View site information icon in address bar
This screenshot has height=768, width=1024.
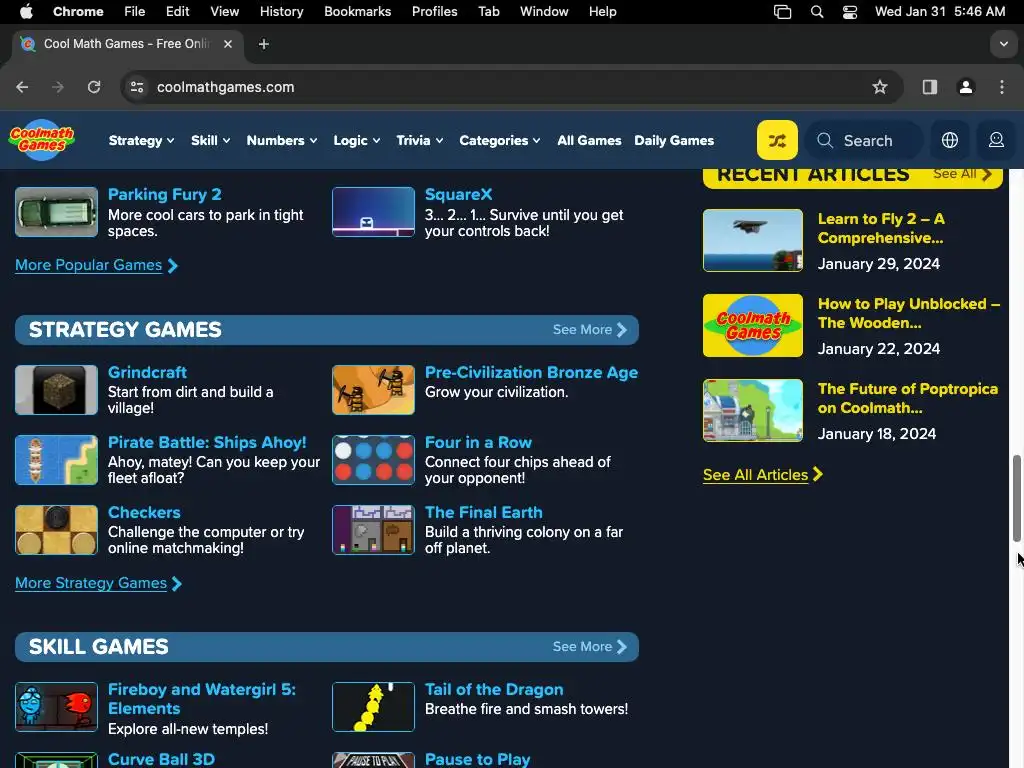pyautogui.click(x=136, y=87)
